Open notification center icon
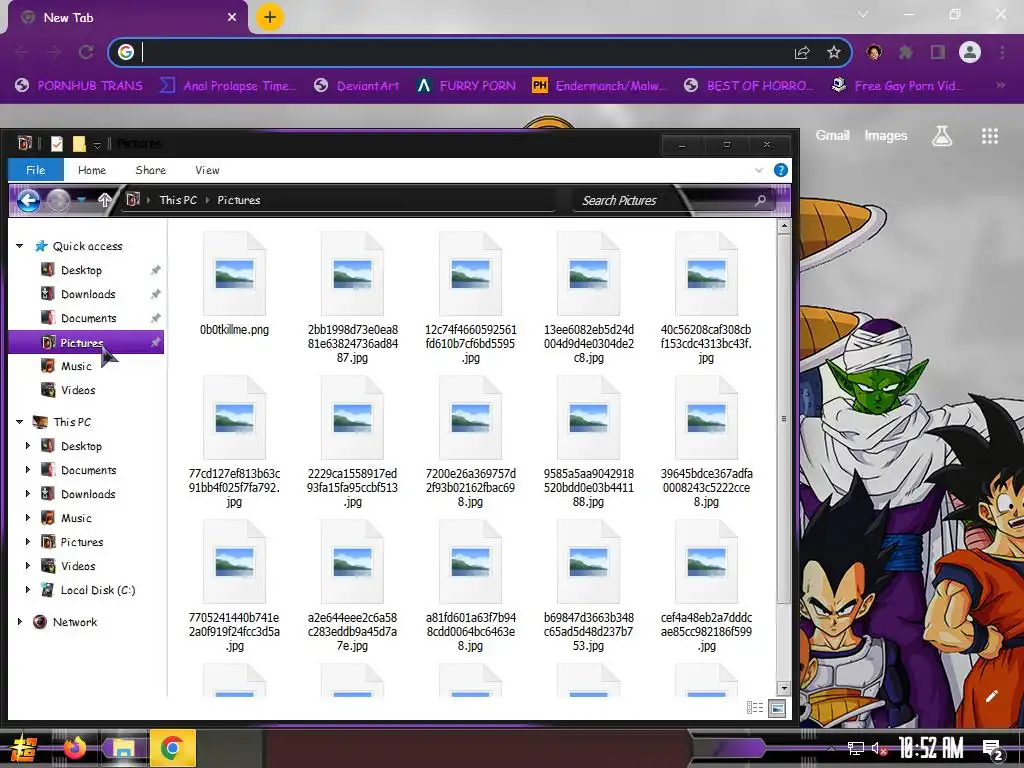Viewport: 1024px width, 768px height. 993,750
